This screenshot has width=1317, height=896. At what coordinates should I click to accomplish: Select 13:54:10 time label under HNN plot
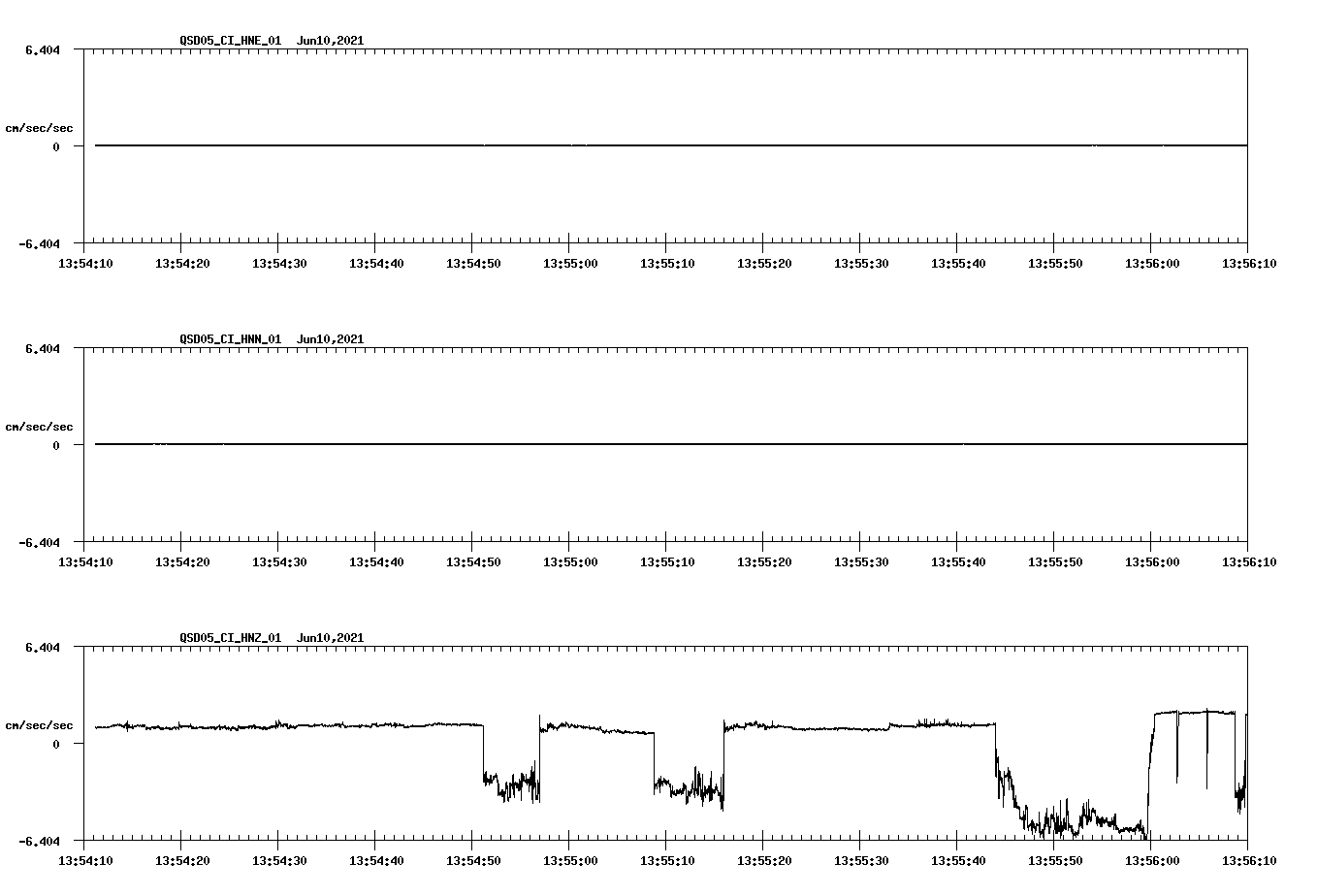click(x=84, y=561)
